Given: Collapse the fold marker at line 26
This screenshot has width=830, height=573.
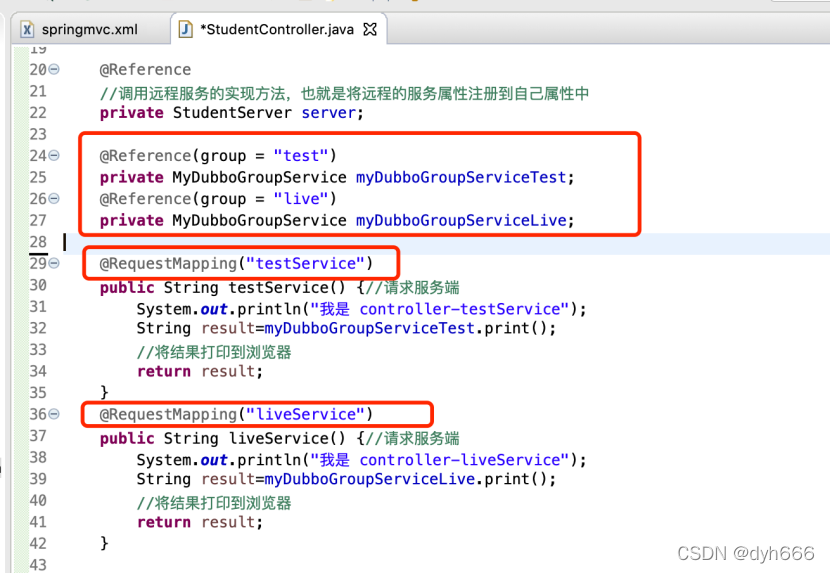Looking at the screenshot, I should point(54,199).
